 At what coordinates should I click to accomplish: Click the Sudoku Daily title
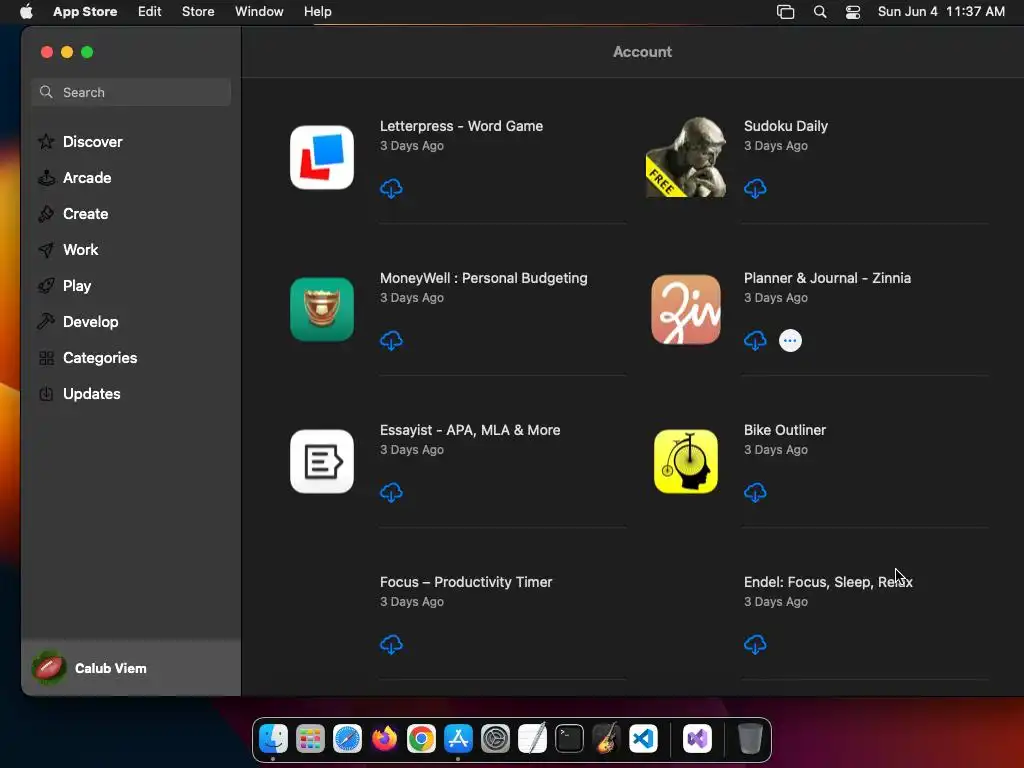point(786,126)
